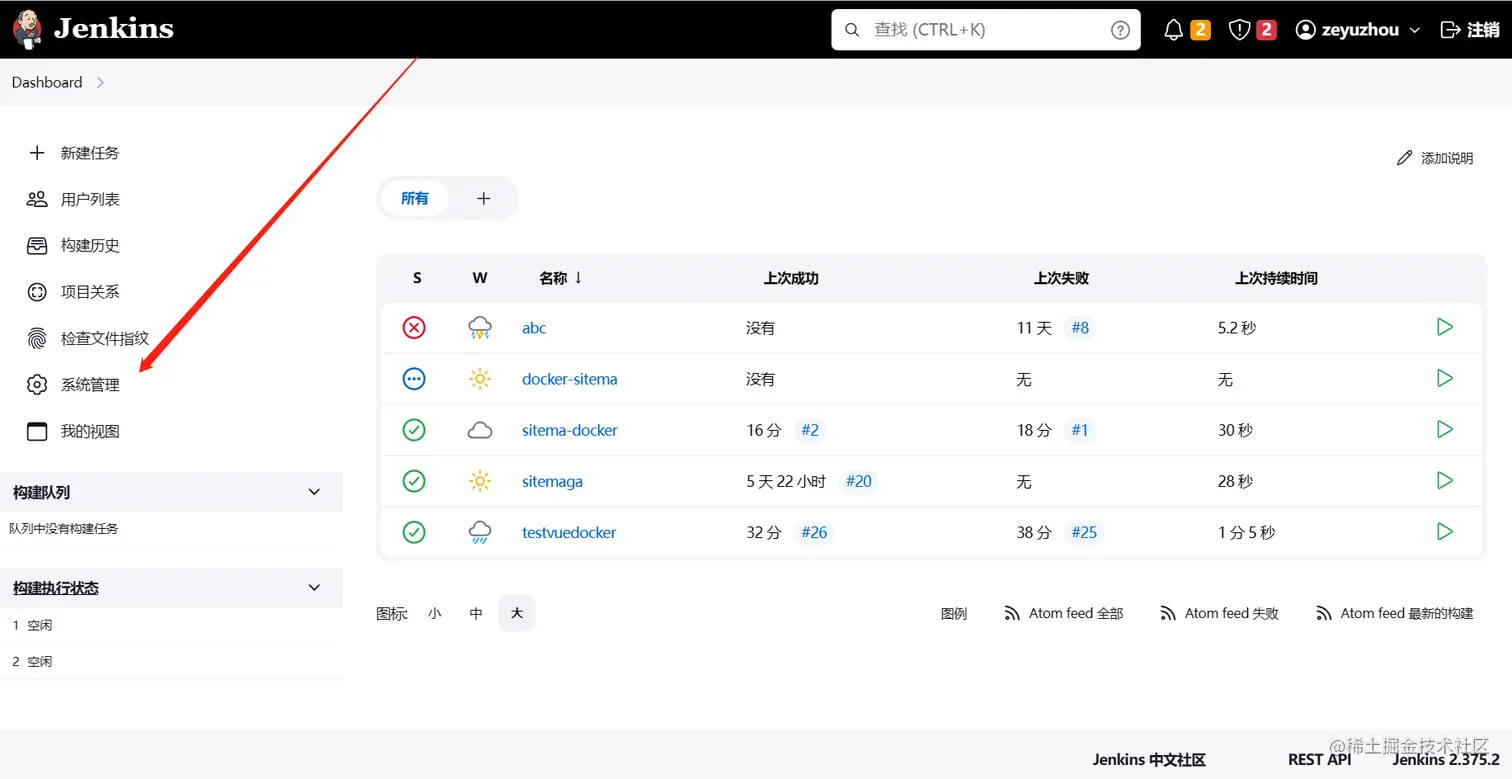Open 检查文件指纹 in the sidebar
Image resolution: width=1512 pixels, height=779 pixels.
(x=88, y=338)
